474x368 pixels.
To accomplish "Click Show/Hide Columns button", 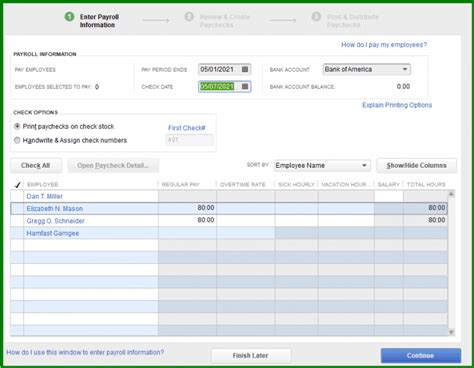I will [x=416, y=166].
